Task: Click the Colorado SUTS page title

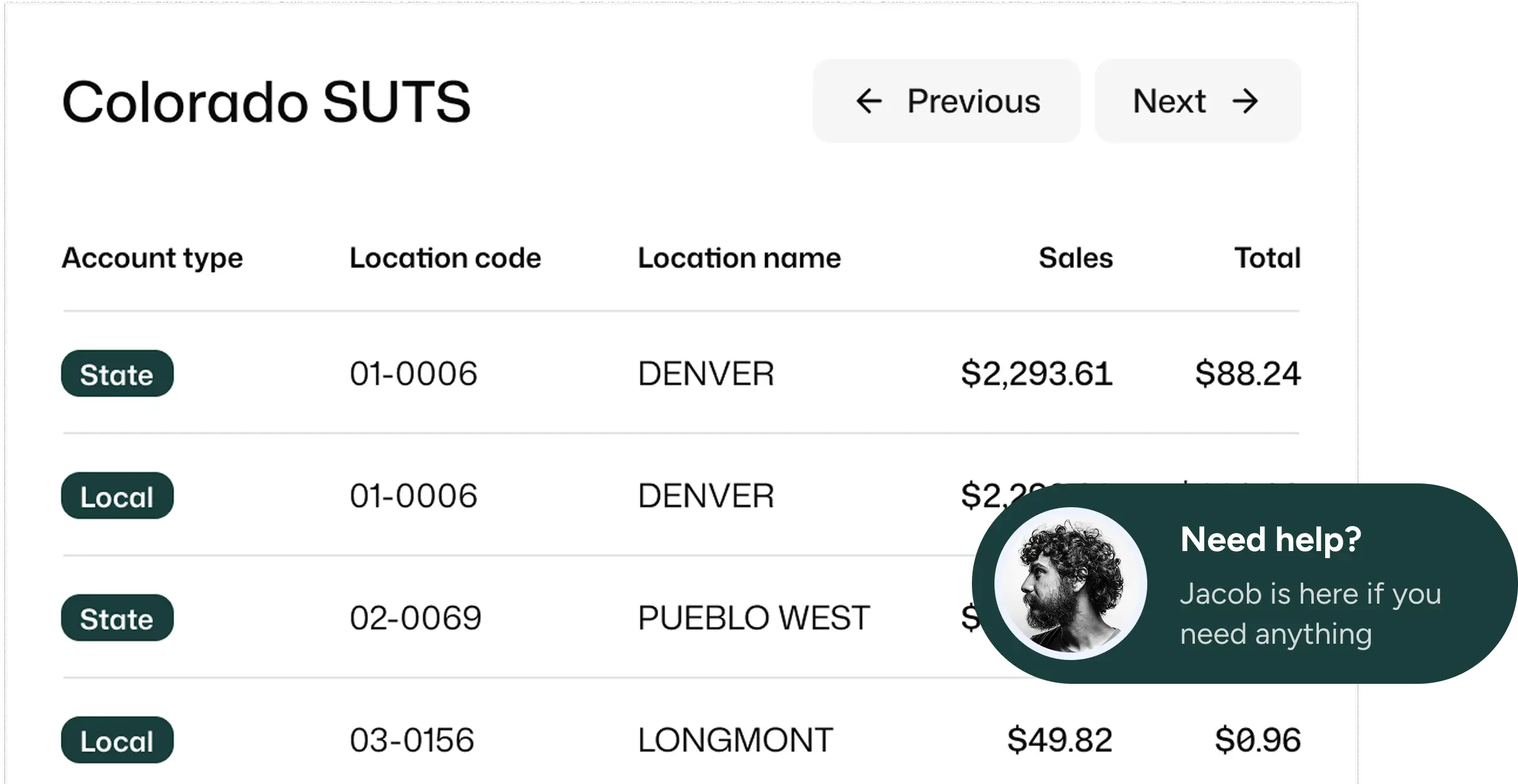Action: click(x=266, y=101)
